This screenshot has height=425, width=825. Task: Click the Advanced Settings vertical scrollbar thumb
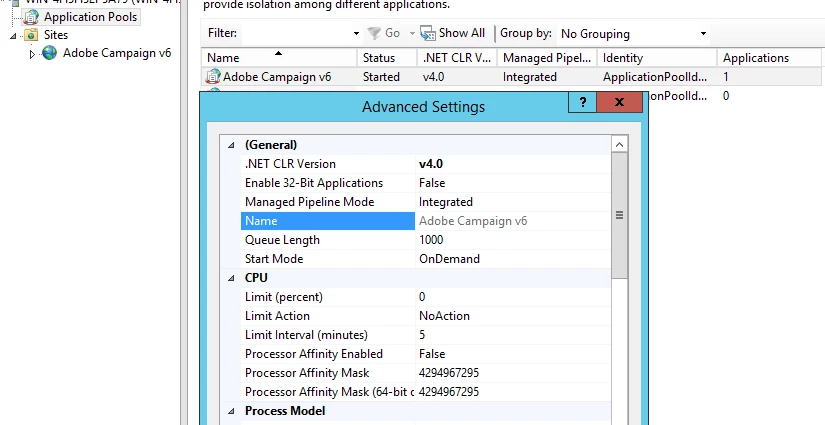(x=619, y=215)
